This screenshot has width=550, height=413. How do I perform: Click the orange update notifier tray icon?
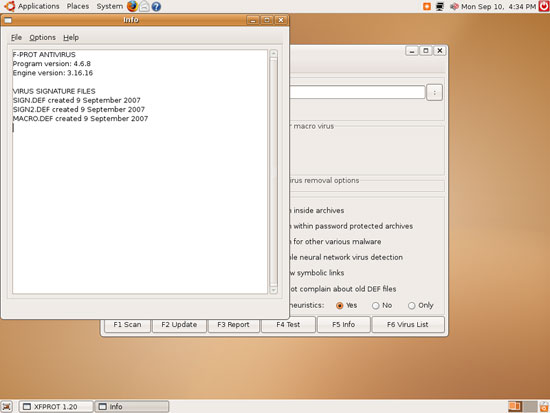[x=427, y=6]
